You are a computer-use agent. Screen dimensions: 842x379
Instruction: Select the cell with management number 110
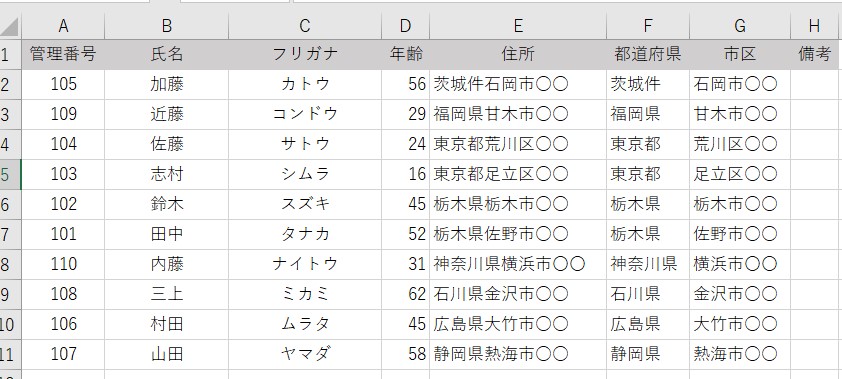[x=63, y=265]
